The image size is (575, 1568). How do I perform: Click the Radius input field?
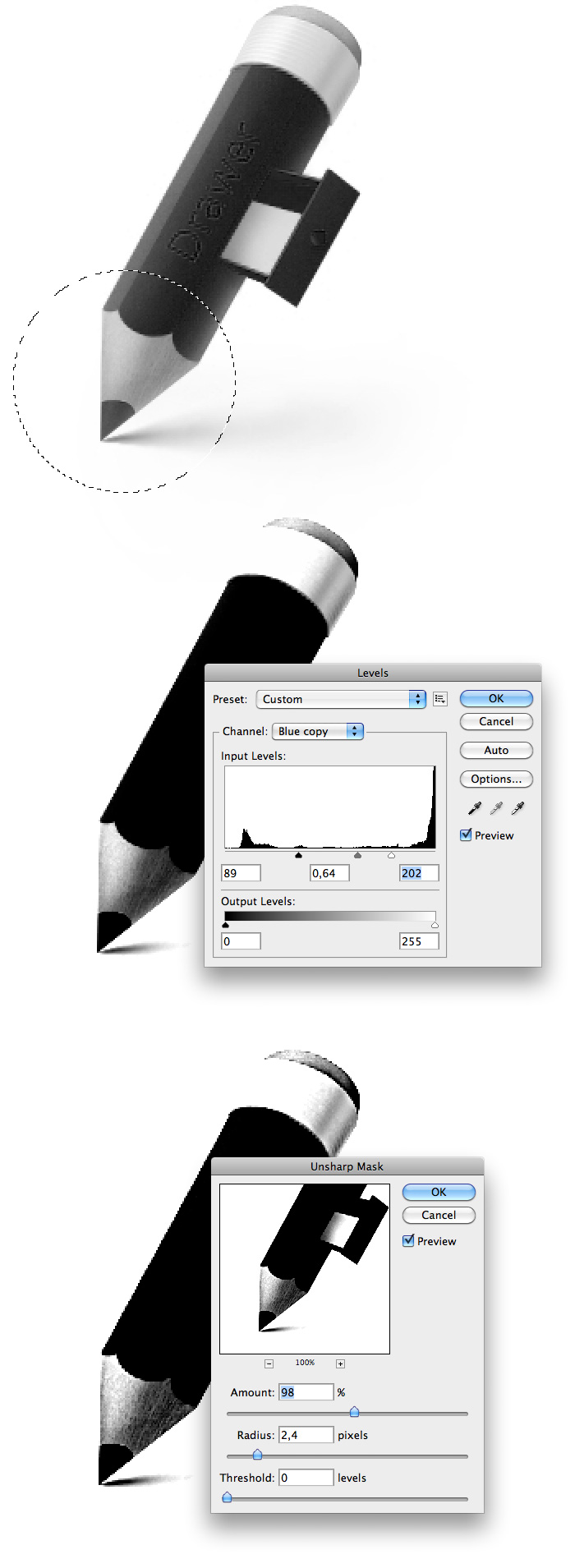[x=306, y=1435]
